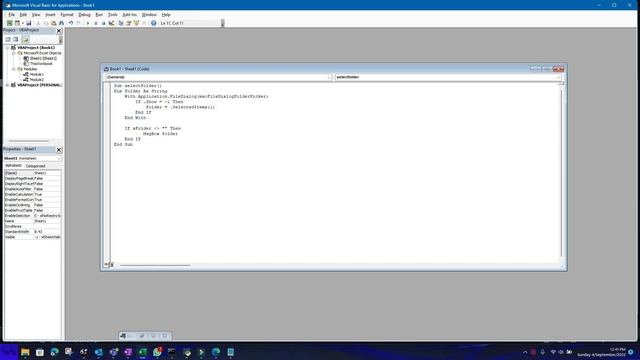The width and height of the screenshot is (640, 360).
Task: Open the Edit menu
Action: coord(23,15)
